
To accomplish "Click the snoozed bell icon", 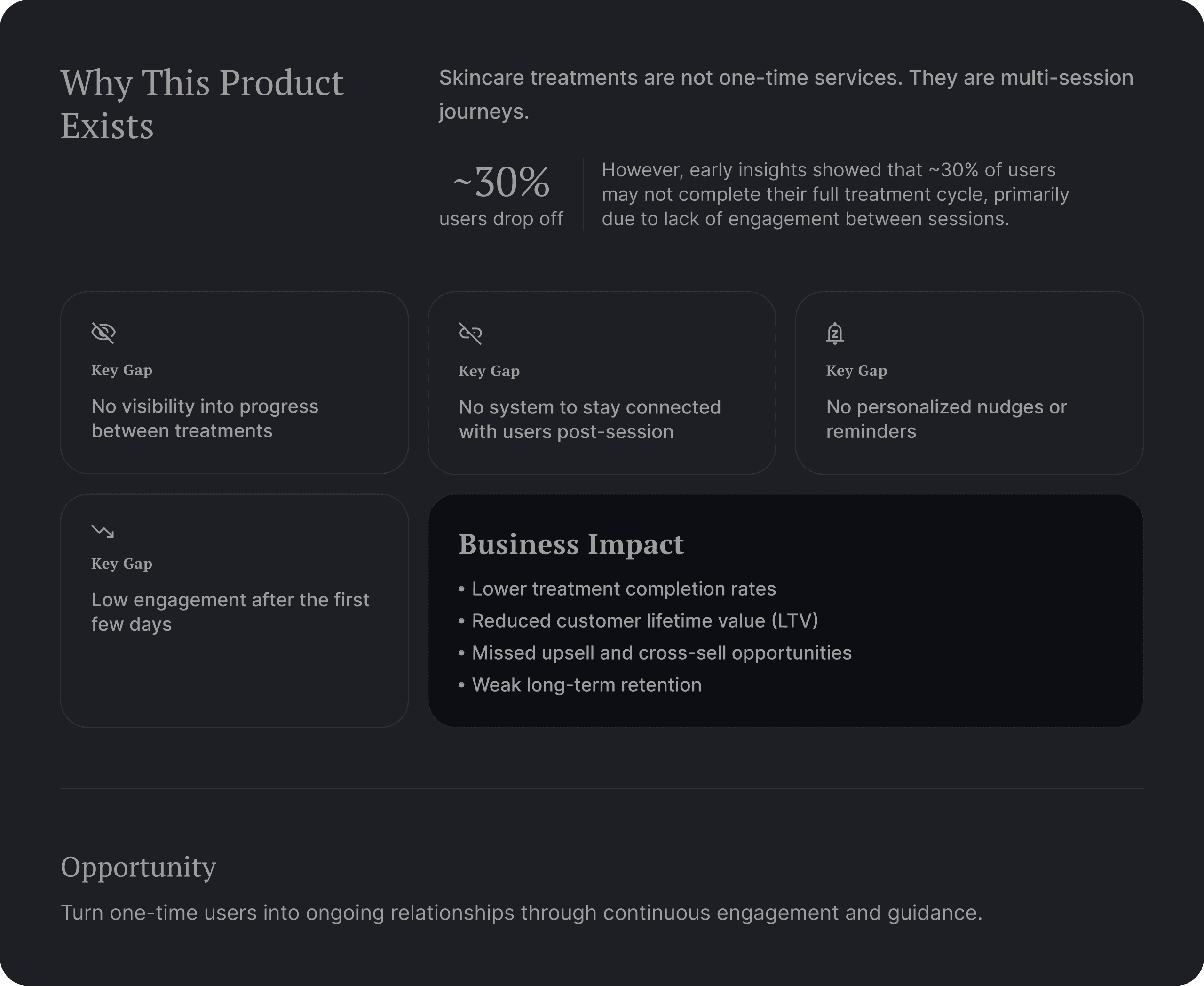I will [x=834, y=334].
